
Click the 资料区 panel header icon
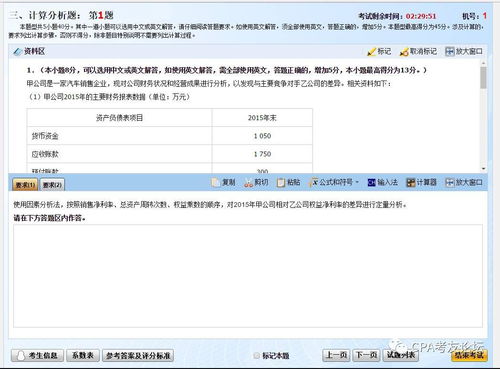tap(17, 52)
